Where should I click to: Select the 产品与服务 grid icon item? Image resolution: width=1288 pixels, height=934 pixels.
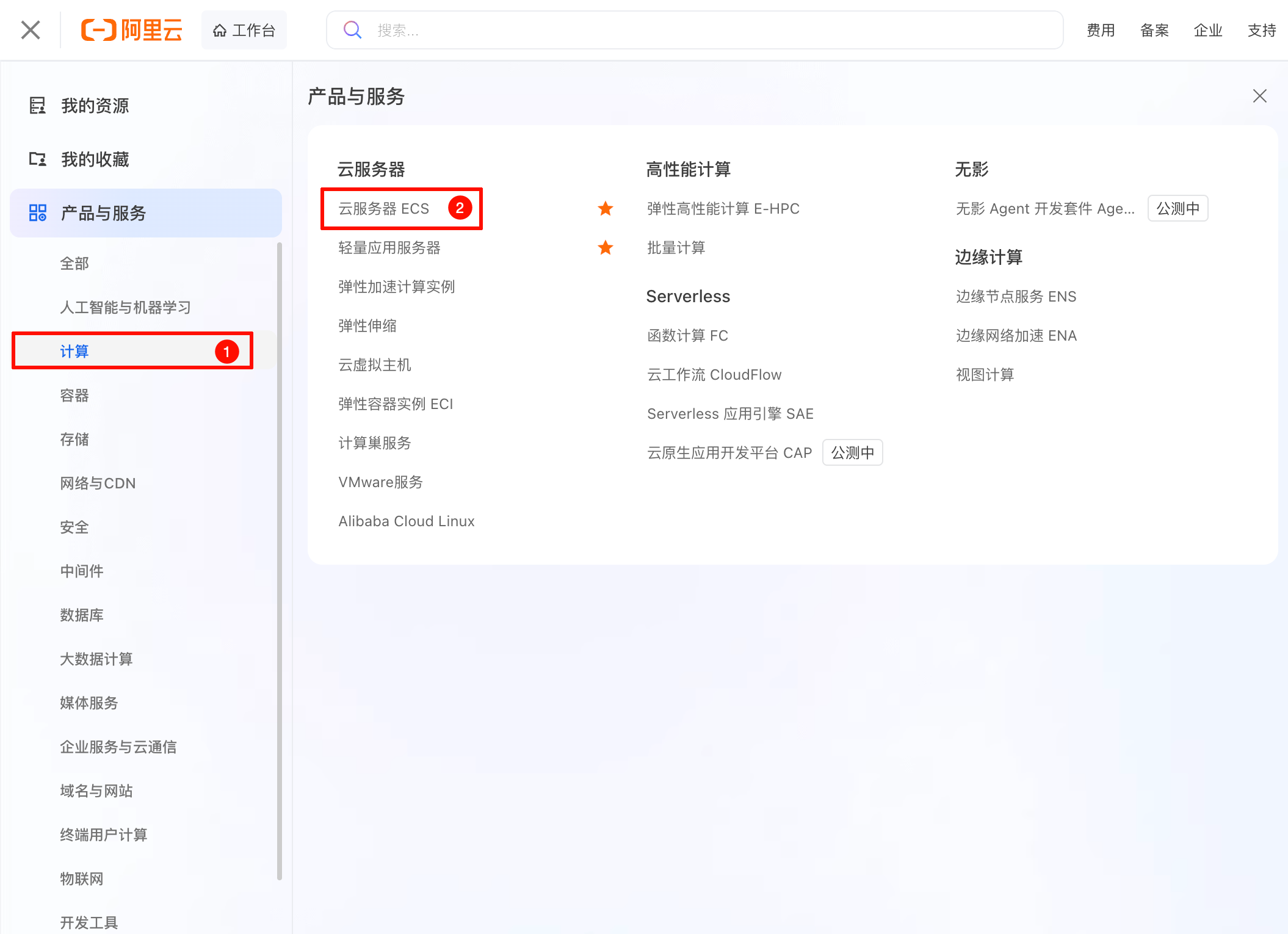coord(38,213)
